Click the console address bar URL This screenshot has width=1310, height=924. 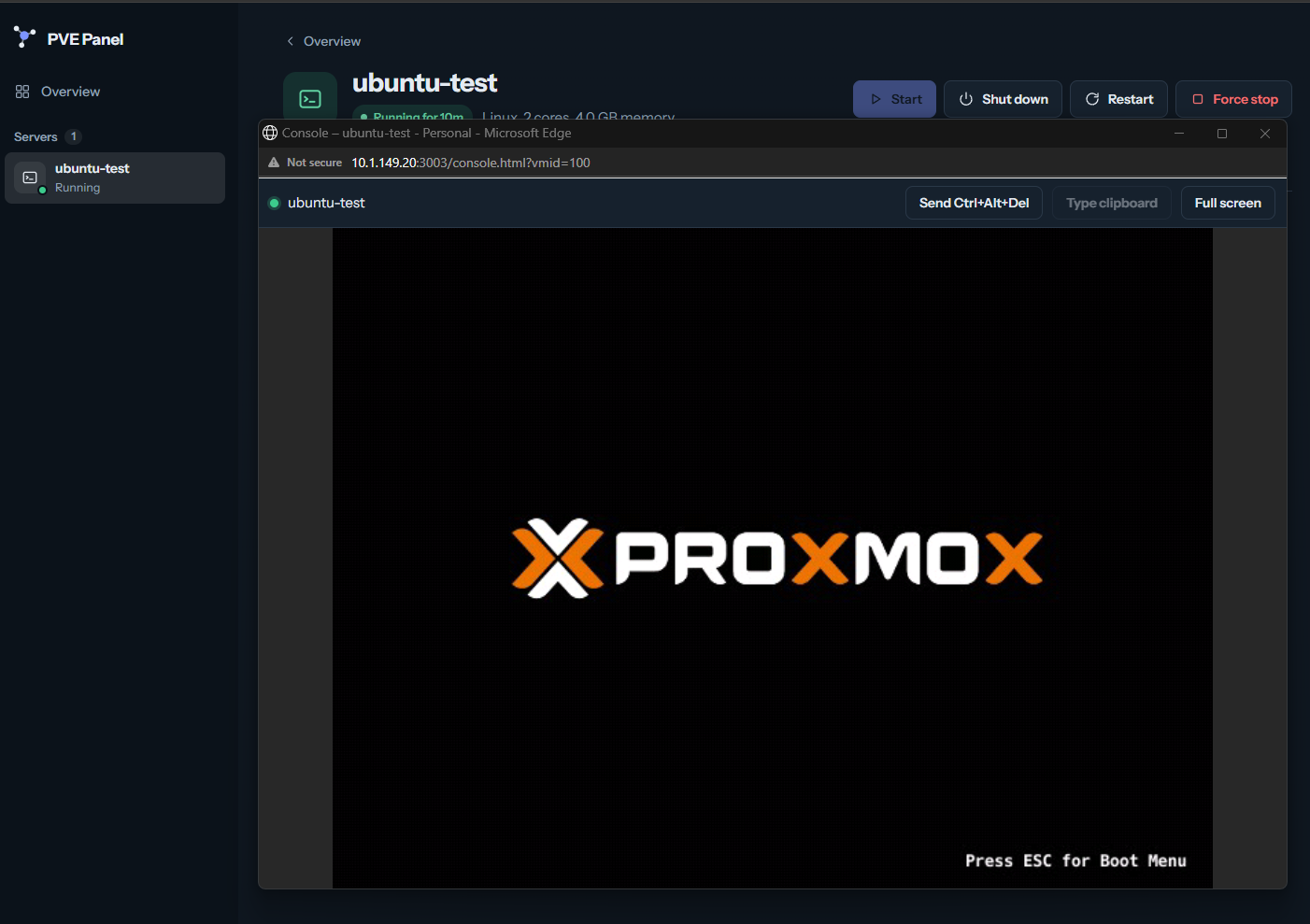[471, 163]
